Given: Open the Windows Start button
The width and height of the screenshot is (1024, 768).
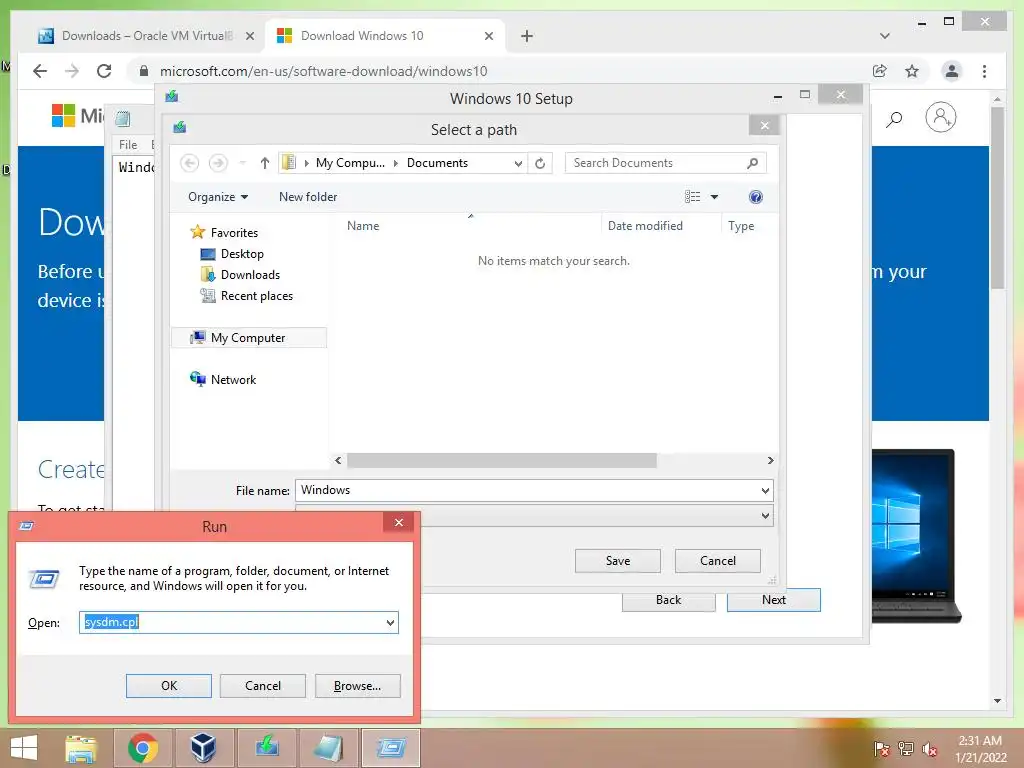Looking at the screenshot, I should [x=24, y=748].
